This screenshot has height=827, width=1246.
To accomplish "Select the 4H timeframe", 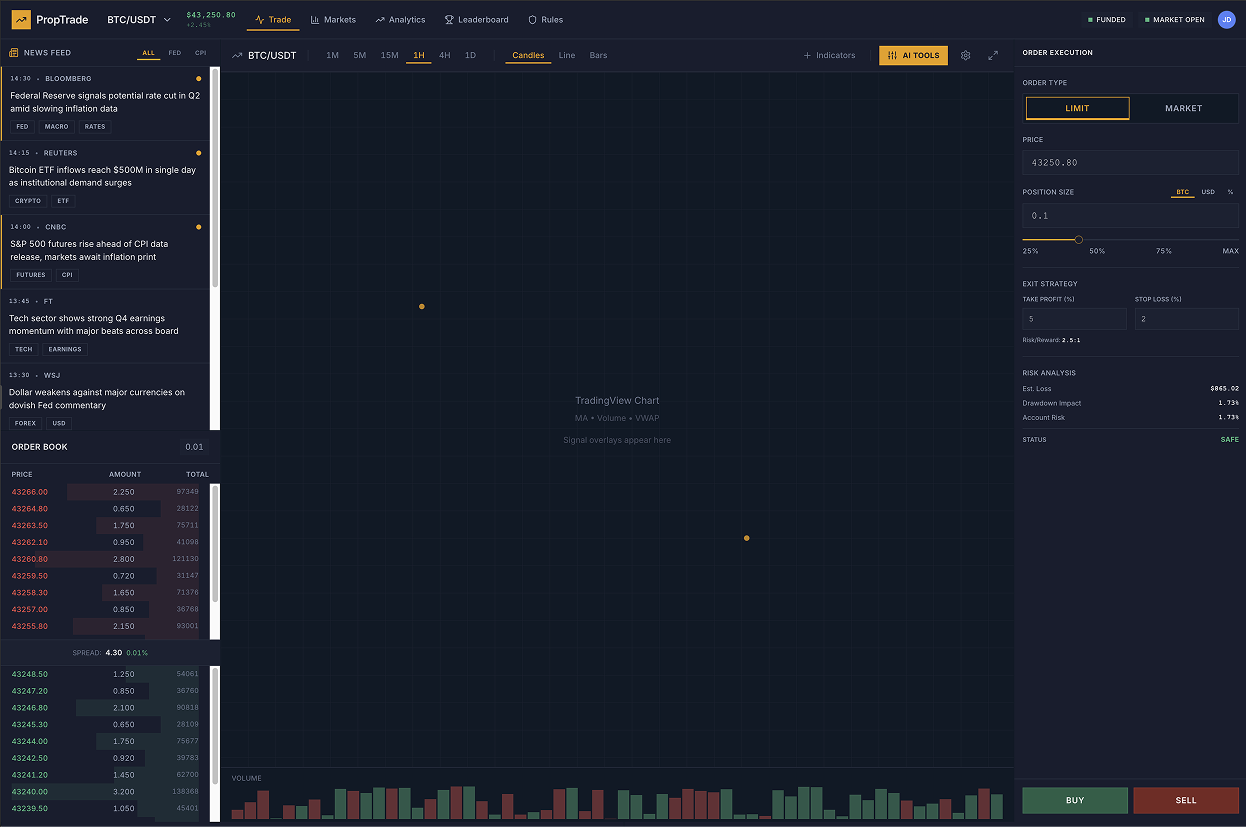I will coord(444,55).
